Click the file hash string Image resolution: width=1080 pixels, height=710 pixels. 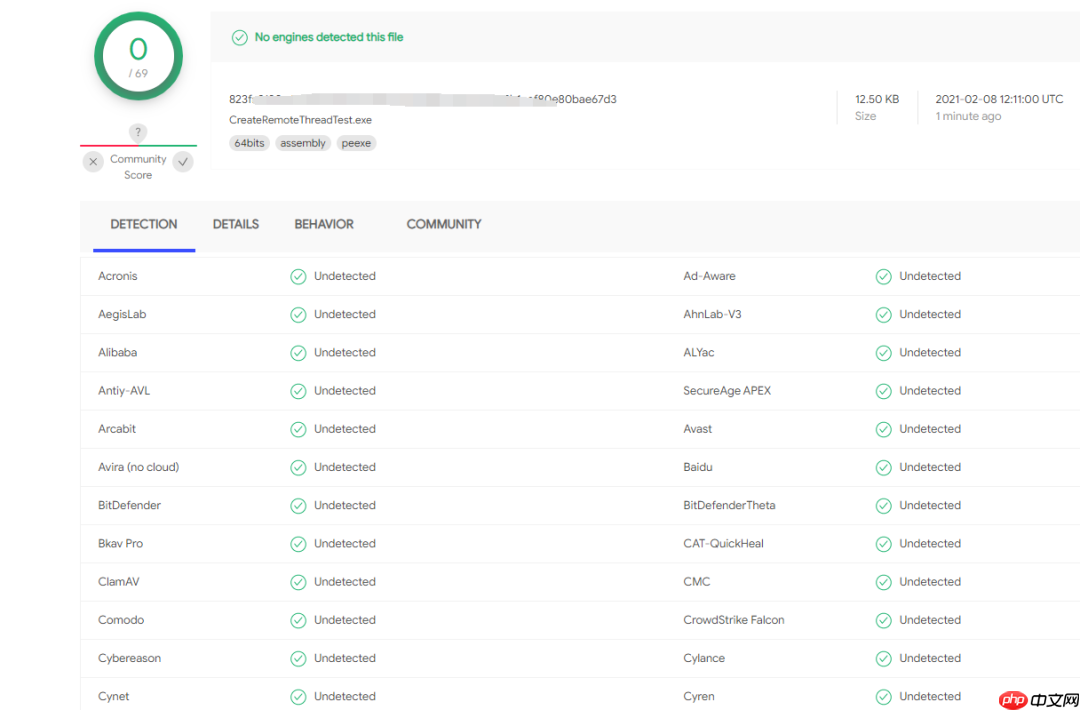pyautogui.click(x=422, y=99)
